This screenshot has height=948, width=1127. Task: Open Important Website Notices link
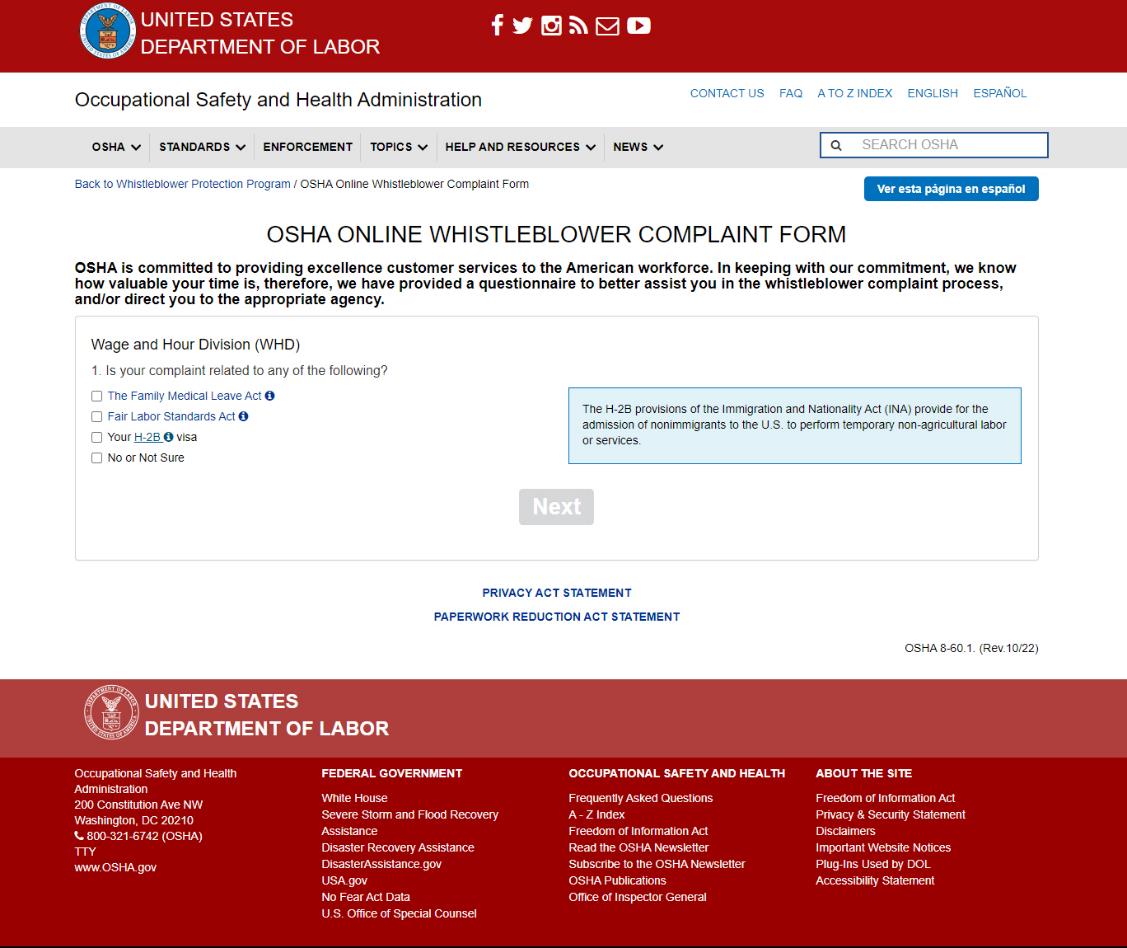coord(883,847)
